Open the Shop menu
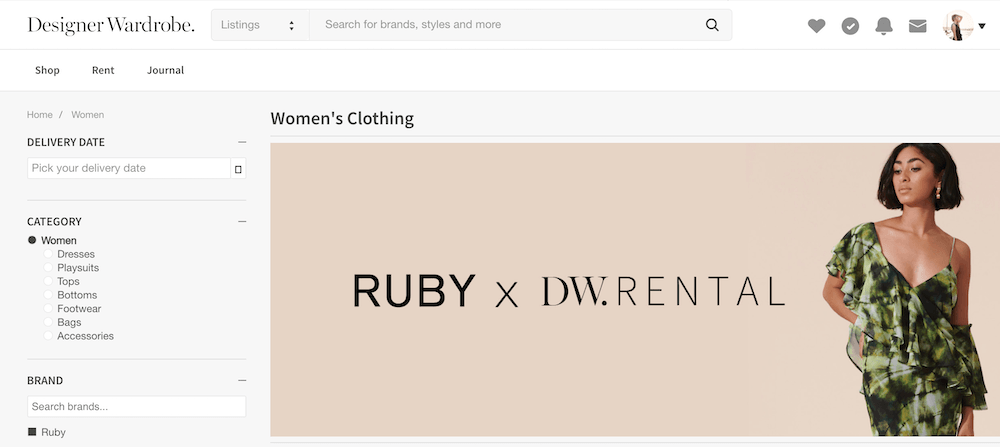1000x447 pixels. click(x=47, y=70)
